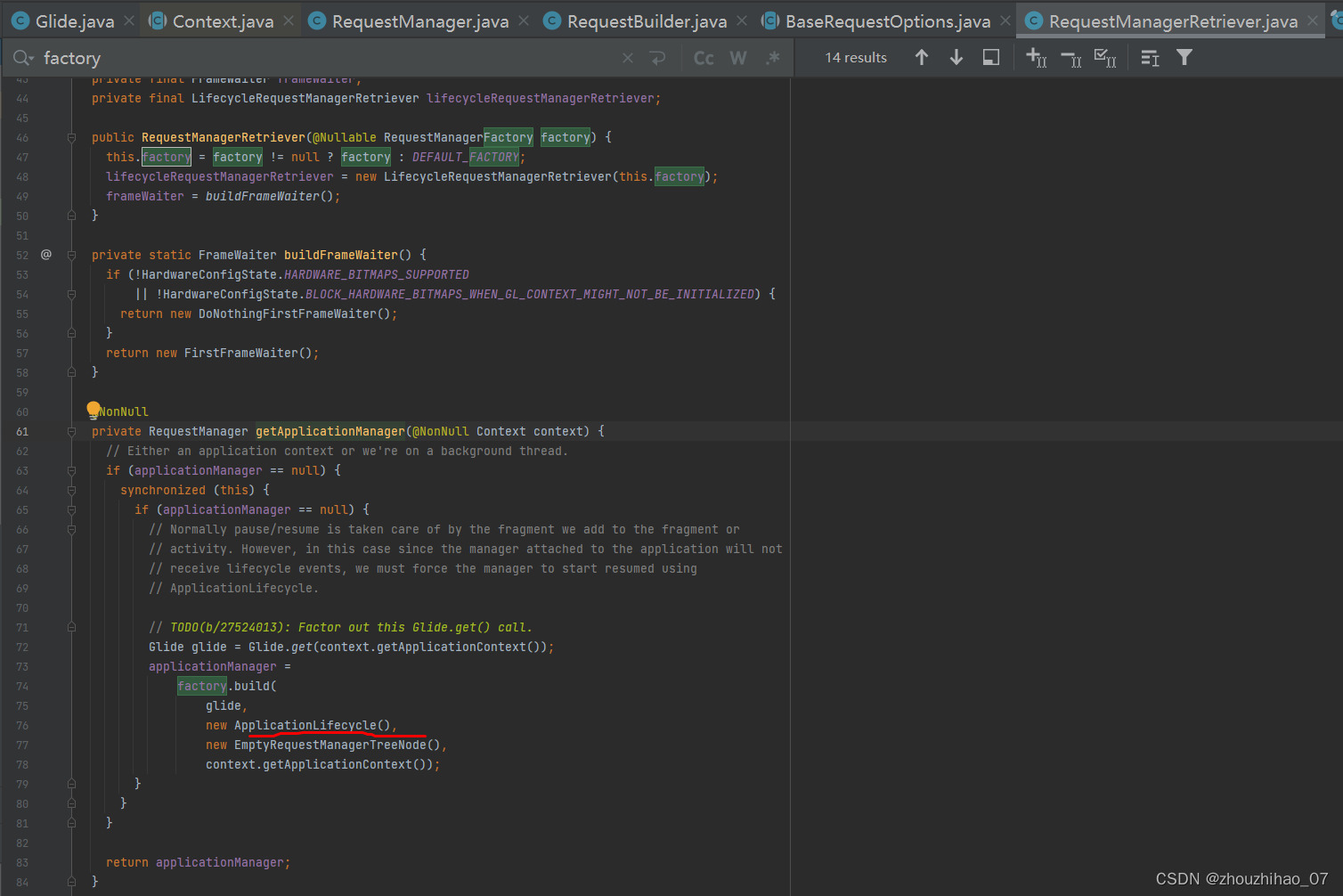Close the Context.java tab
1343x896 pixels.
(289, 20)
